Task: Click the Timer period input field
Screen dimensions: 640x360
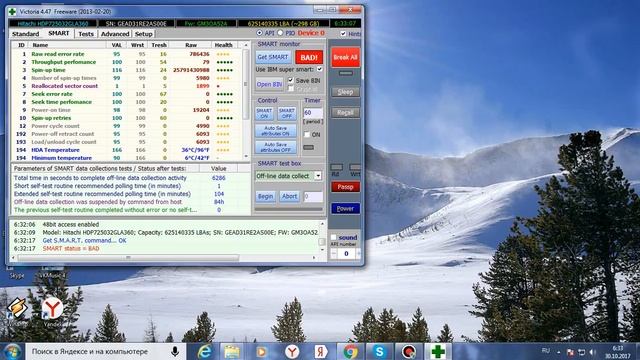Action: tap(313, 113)
